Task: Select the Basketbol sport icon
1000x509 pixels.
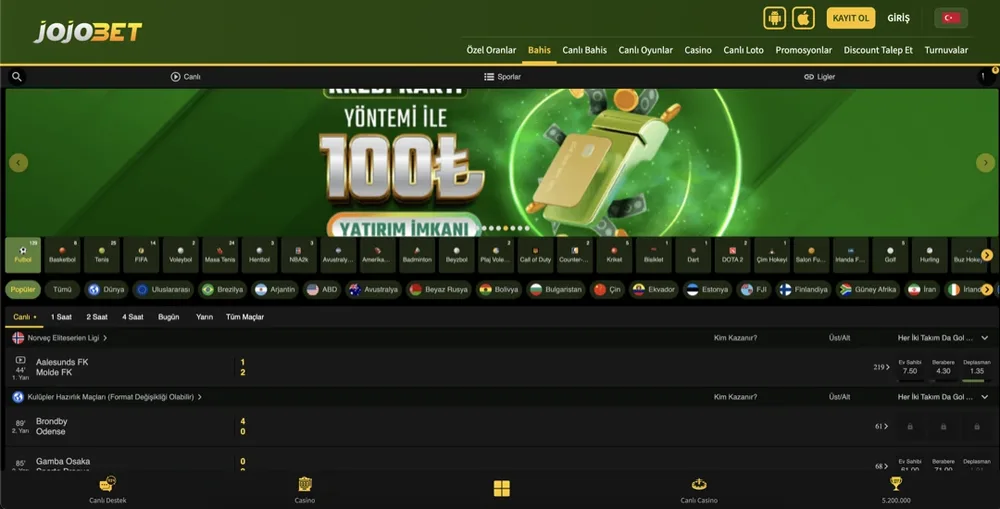Action: pos(62,254)
